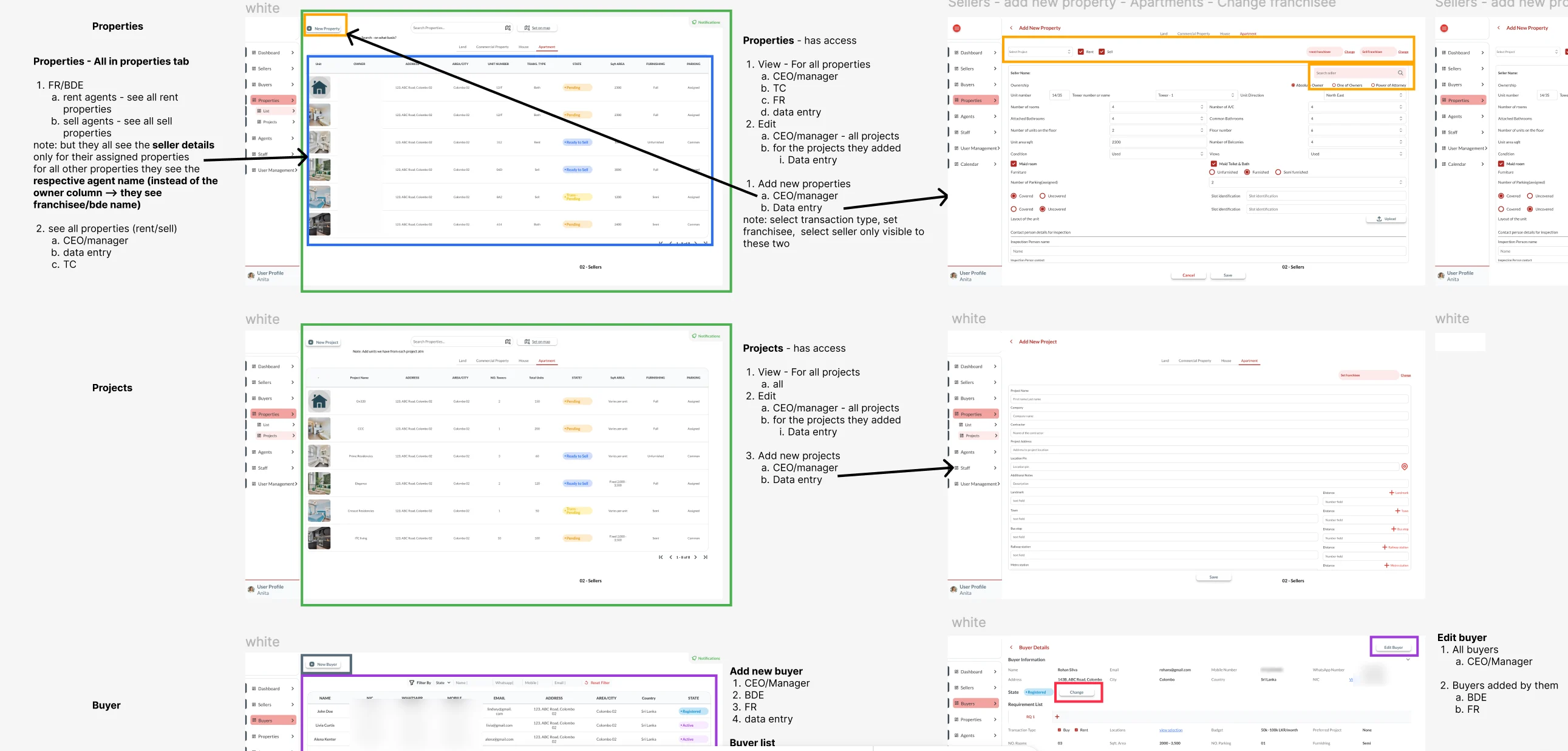Select Apartment tab in Projects list frame
This screenshot has height=751, width=1568.
pos(547,360)
